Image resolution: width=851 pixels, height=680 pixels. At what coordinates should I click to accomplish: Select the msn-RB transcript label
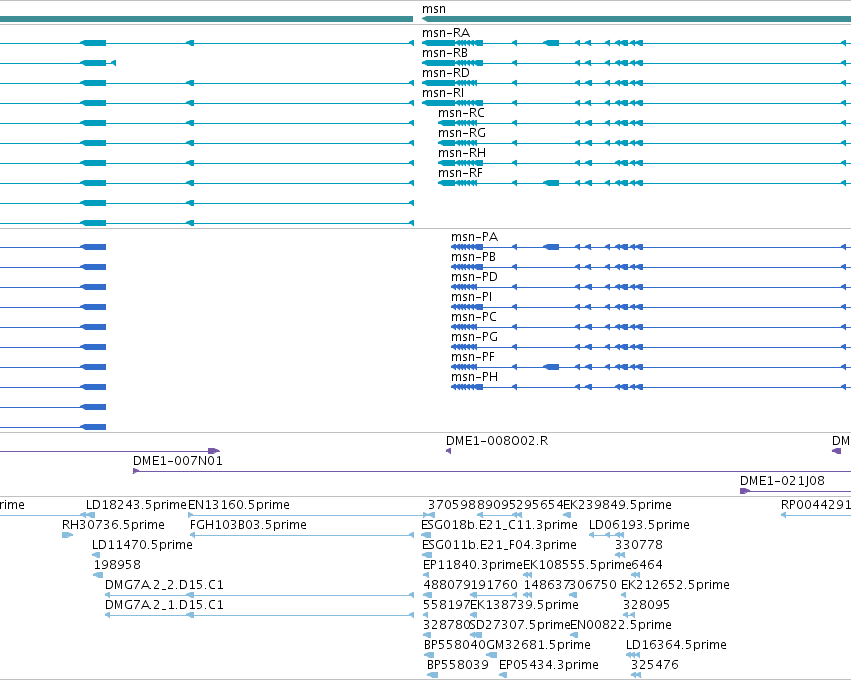pyautogui.click(x=444, y=53)
